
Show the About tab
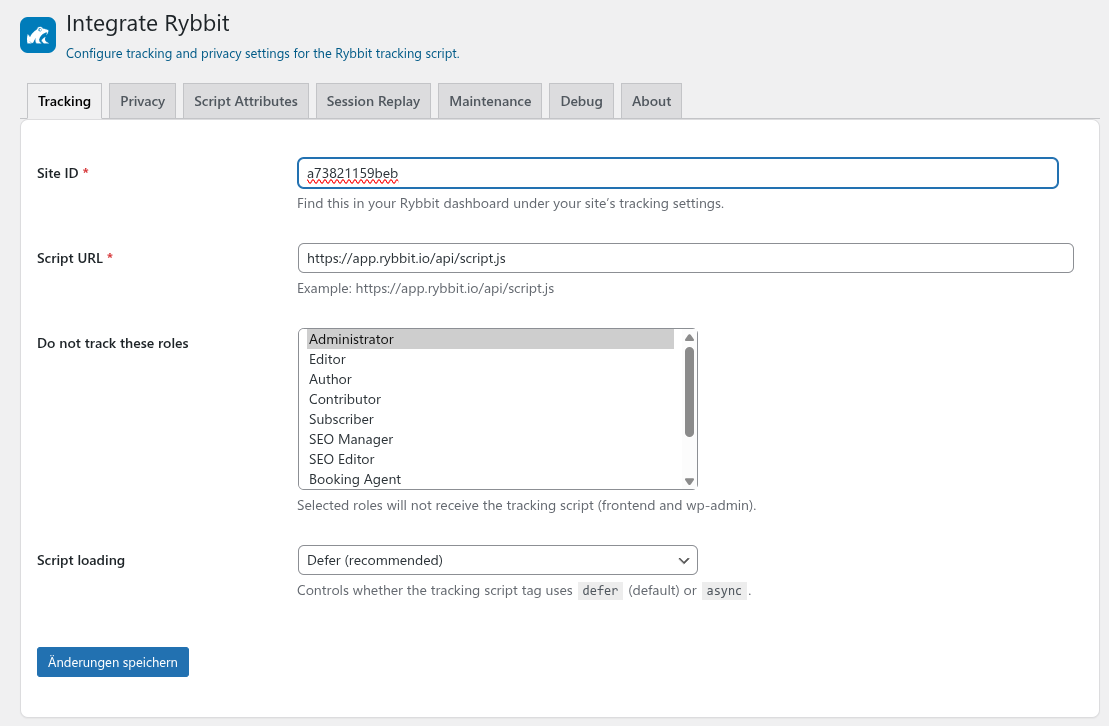(651, 101)
